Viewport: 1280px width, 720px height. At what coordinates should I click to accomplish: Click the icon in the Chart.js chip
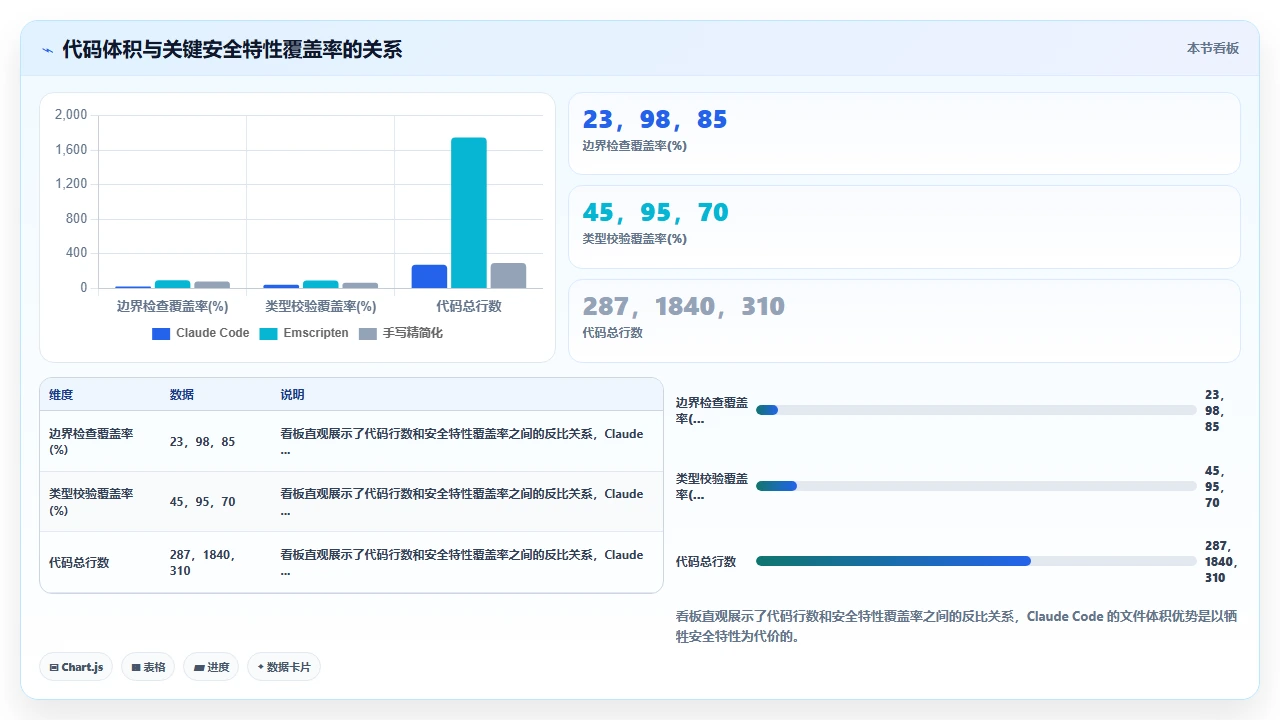point(53,667)
